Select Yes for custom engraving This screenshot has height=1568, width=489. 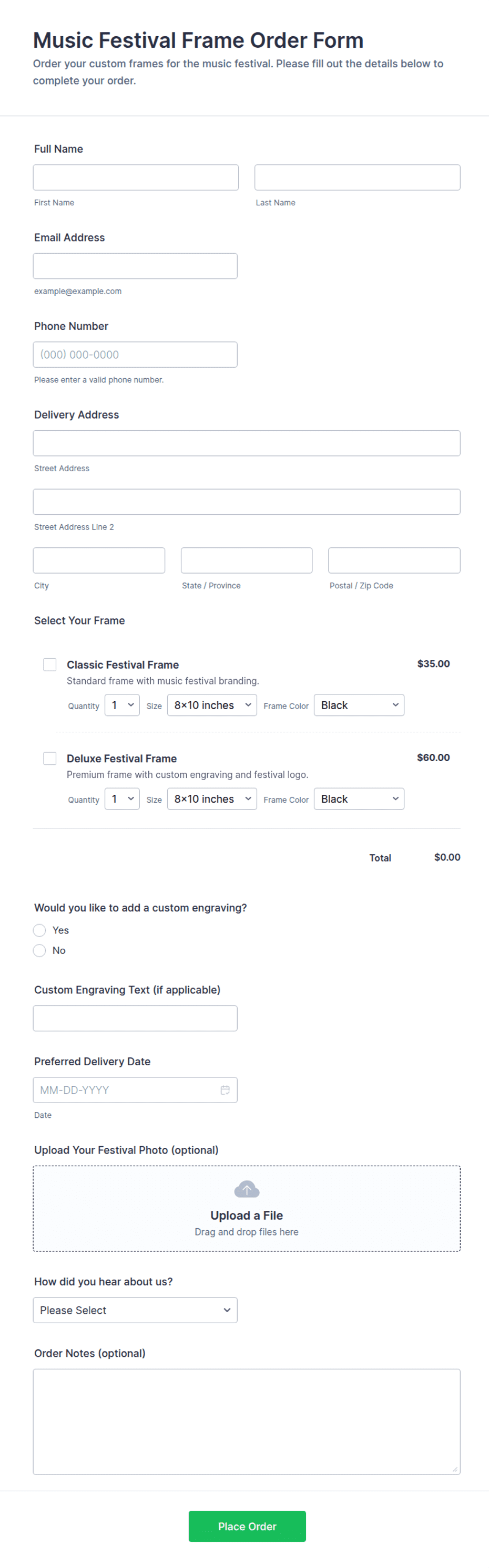pyautogui.click(x=39, y=930)
